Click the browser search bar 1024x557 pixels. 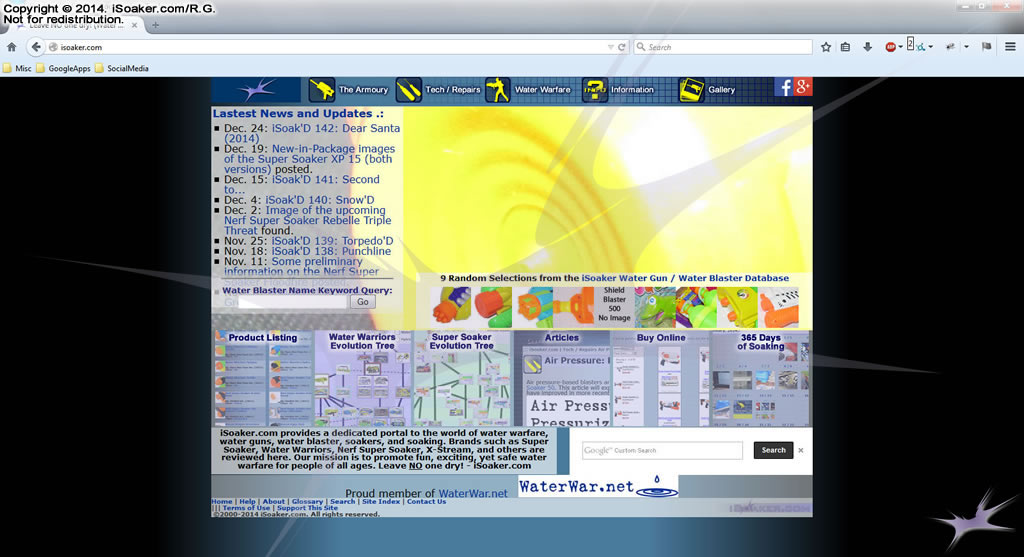pyautogui.click(x=722, y=47)
